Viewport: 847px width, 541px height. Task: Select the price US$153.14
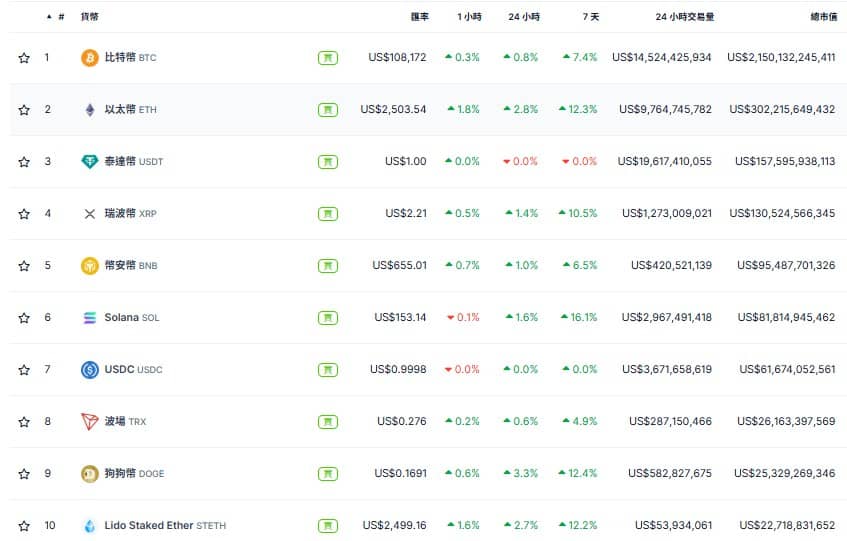(x=400, y=317)
